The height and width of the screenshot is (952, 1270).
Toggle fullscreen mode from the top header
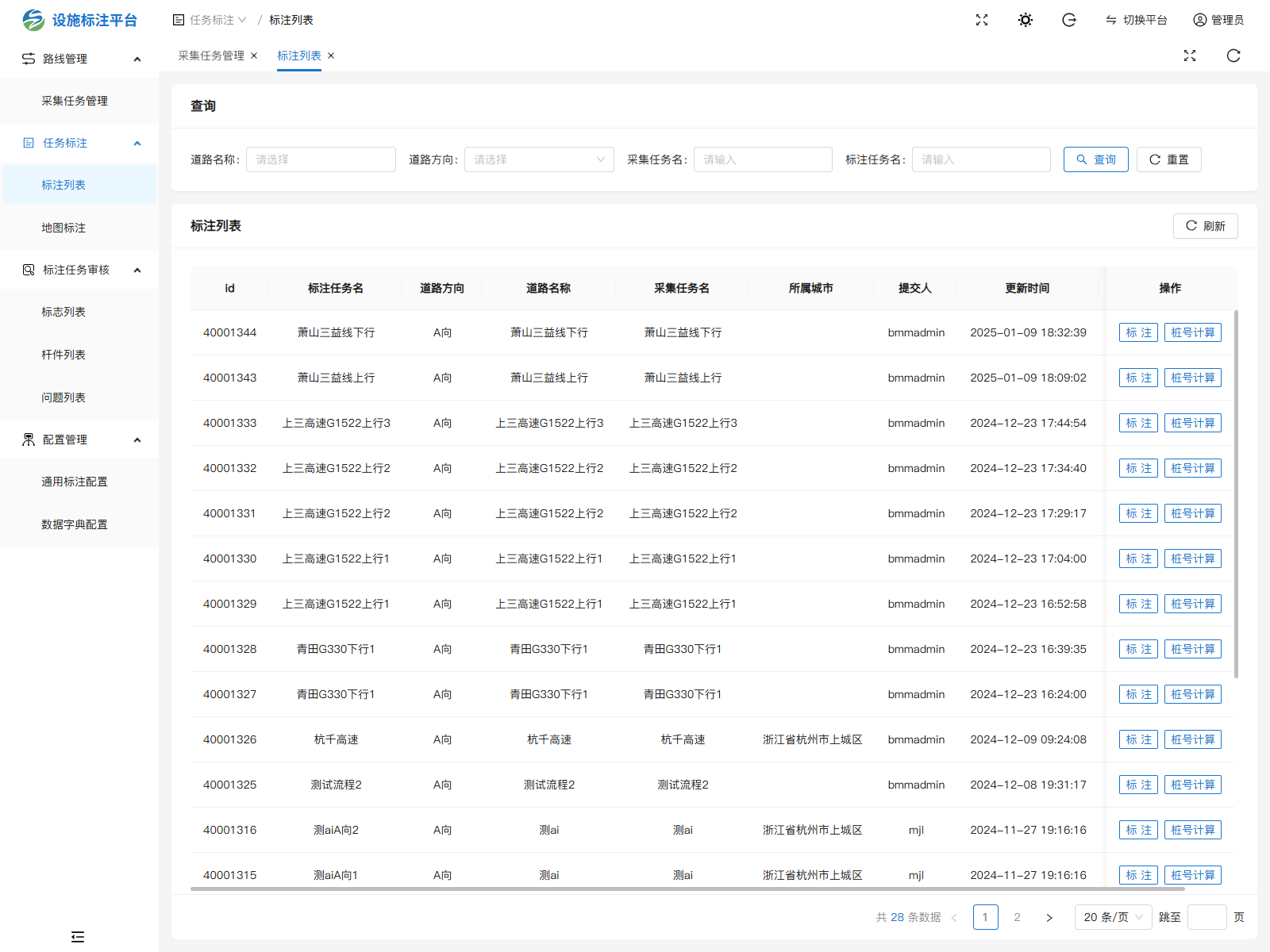pyautogui.click(x=982, y=20)
